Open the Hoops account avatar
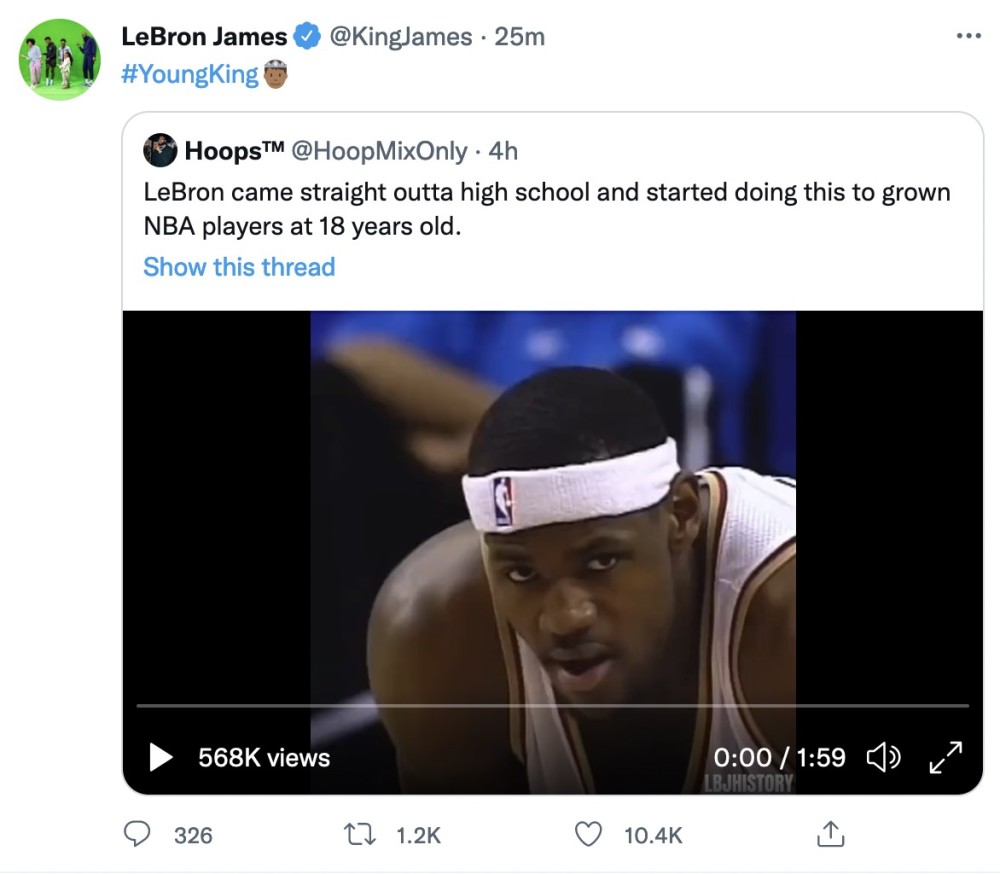This screenshot has width=1000, height=874. [x=160, y=150]
